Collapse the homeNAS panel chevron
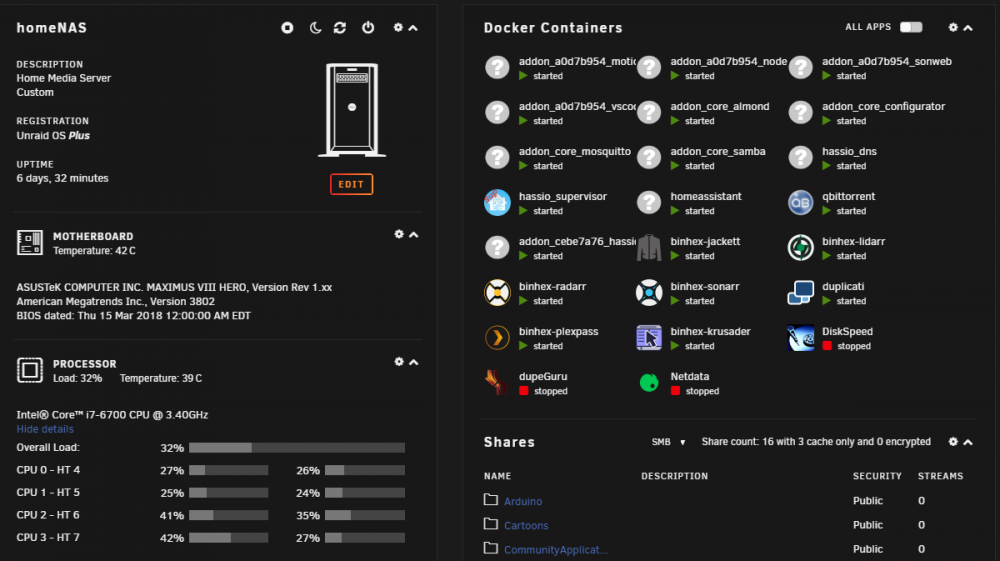 [413, 28]
